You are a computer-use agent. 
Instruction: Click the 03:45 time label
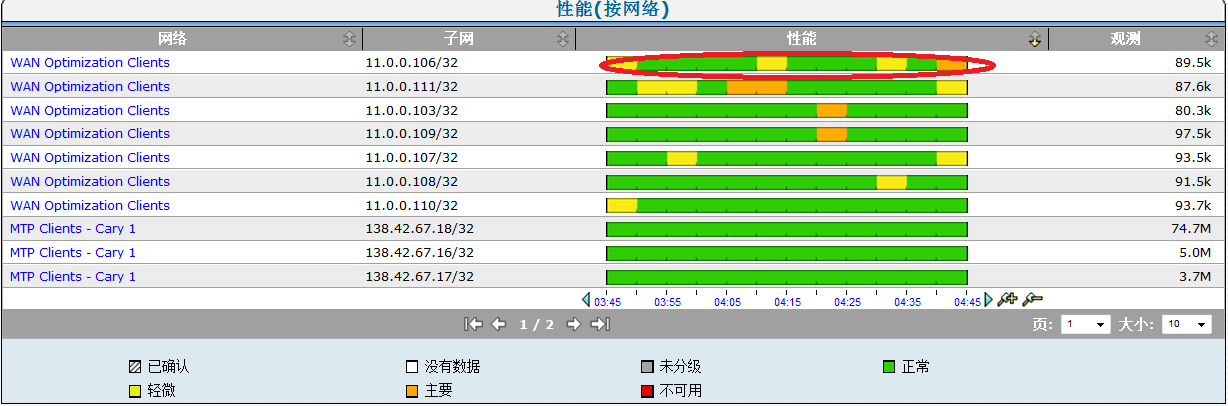(x=608, y=301)
